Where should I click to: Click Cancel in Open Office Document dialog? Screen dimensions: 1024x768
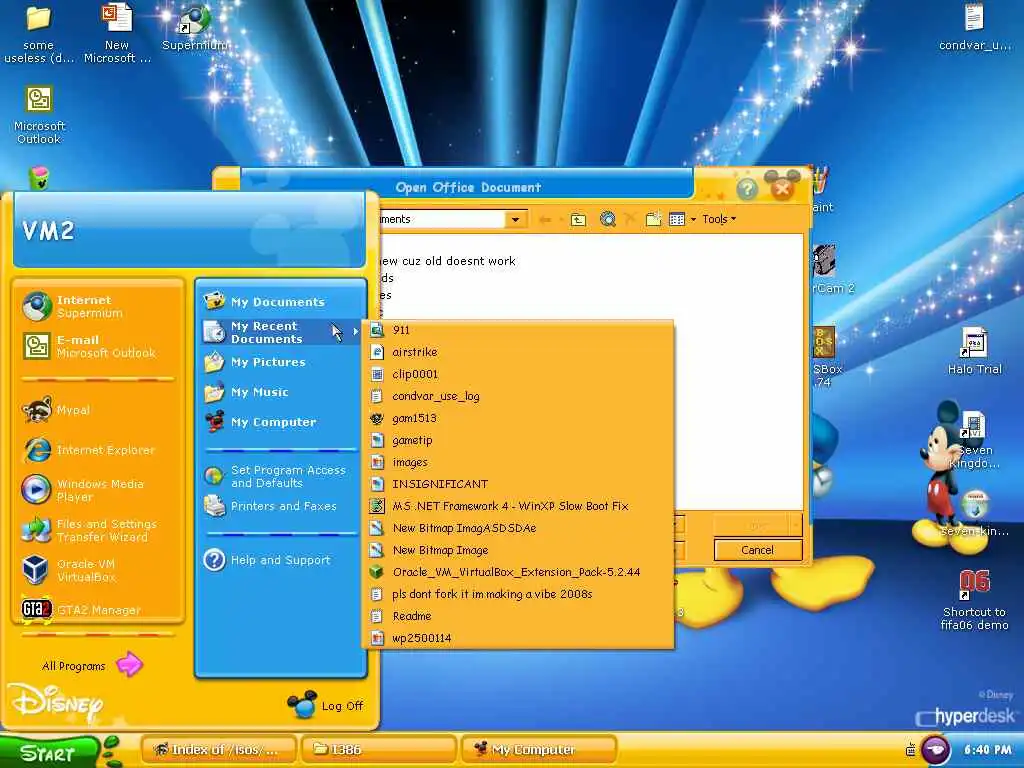[x=758, y=551]
